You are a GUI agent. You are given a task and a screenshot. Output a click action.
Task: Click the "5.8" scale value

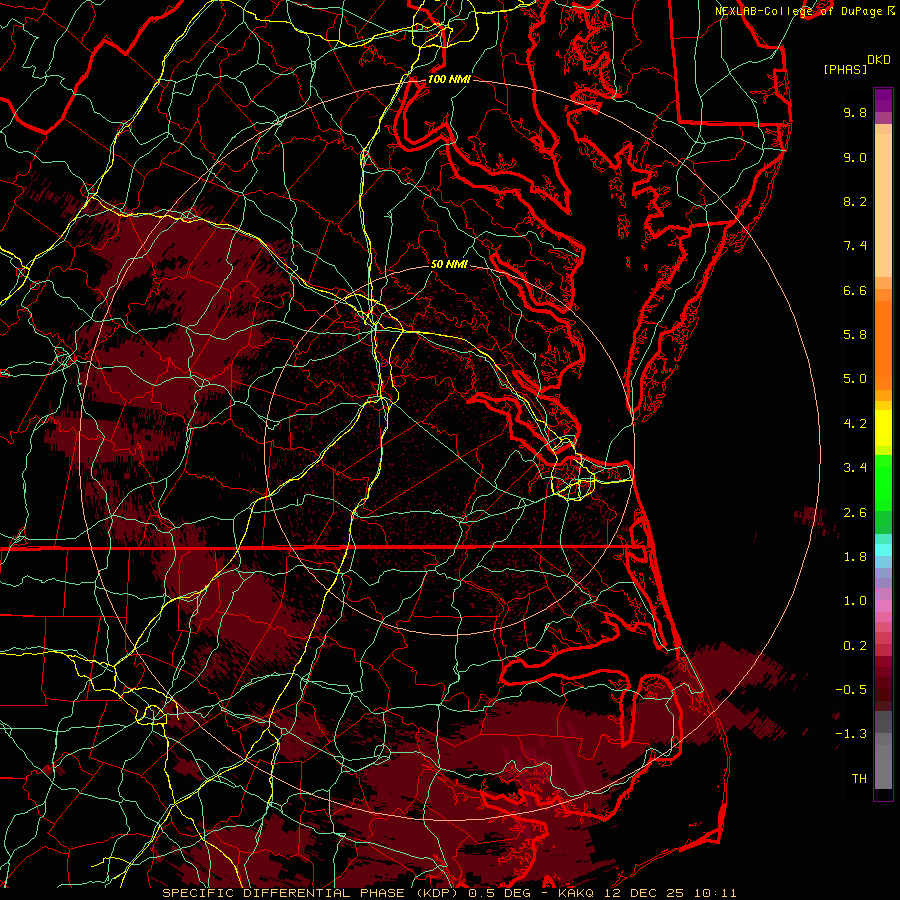(855, 335)
